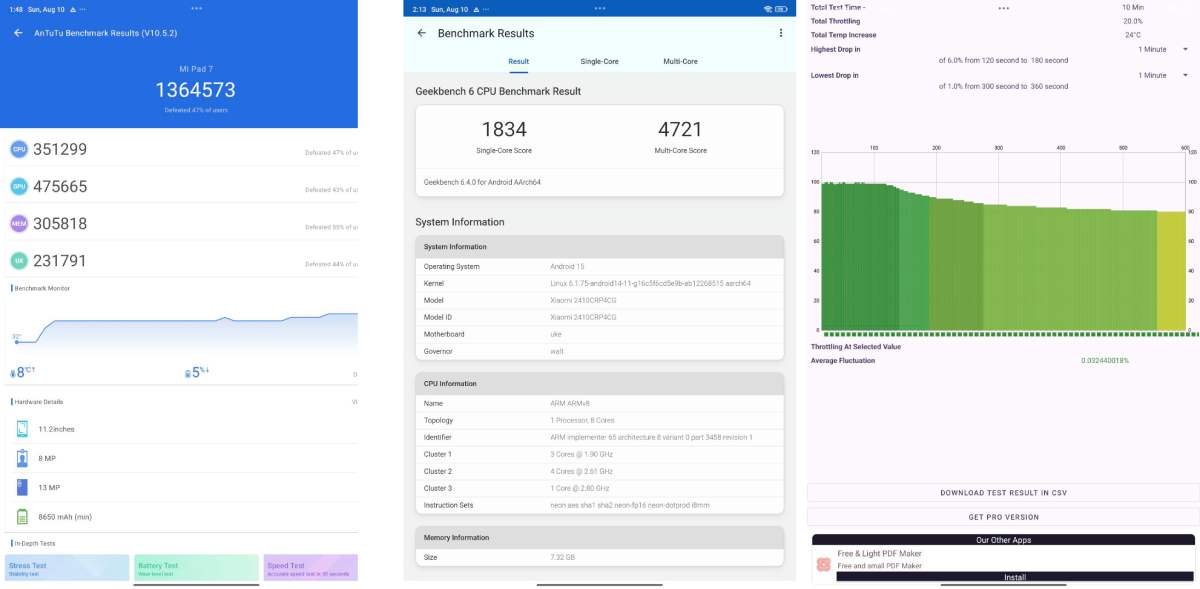Screen dimensions: 1200x589
Task: Tap the UX score 231791
Action: (x=60, y=260)
